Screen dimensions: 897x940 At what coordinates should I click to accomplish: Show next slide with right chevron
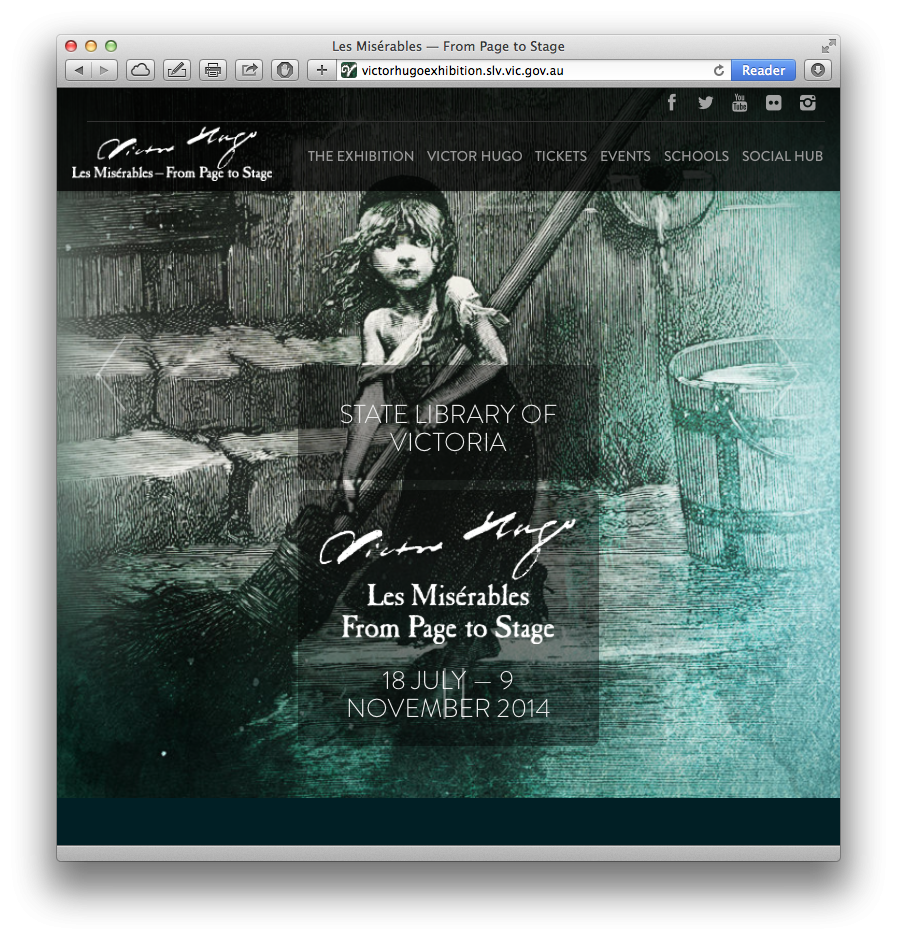[786, 375]
